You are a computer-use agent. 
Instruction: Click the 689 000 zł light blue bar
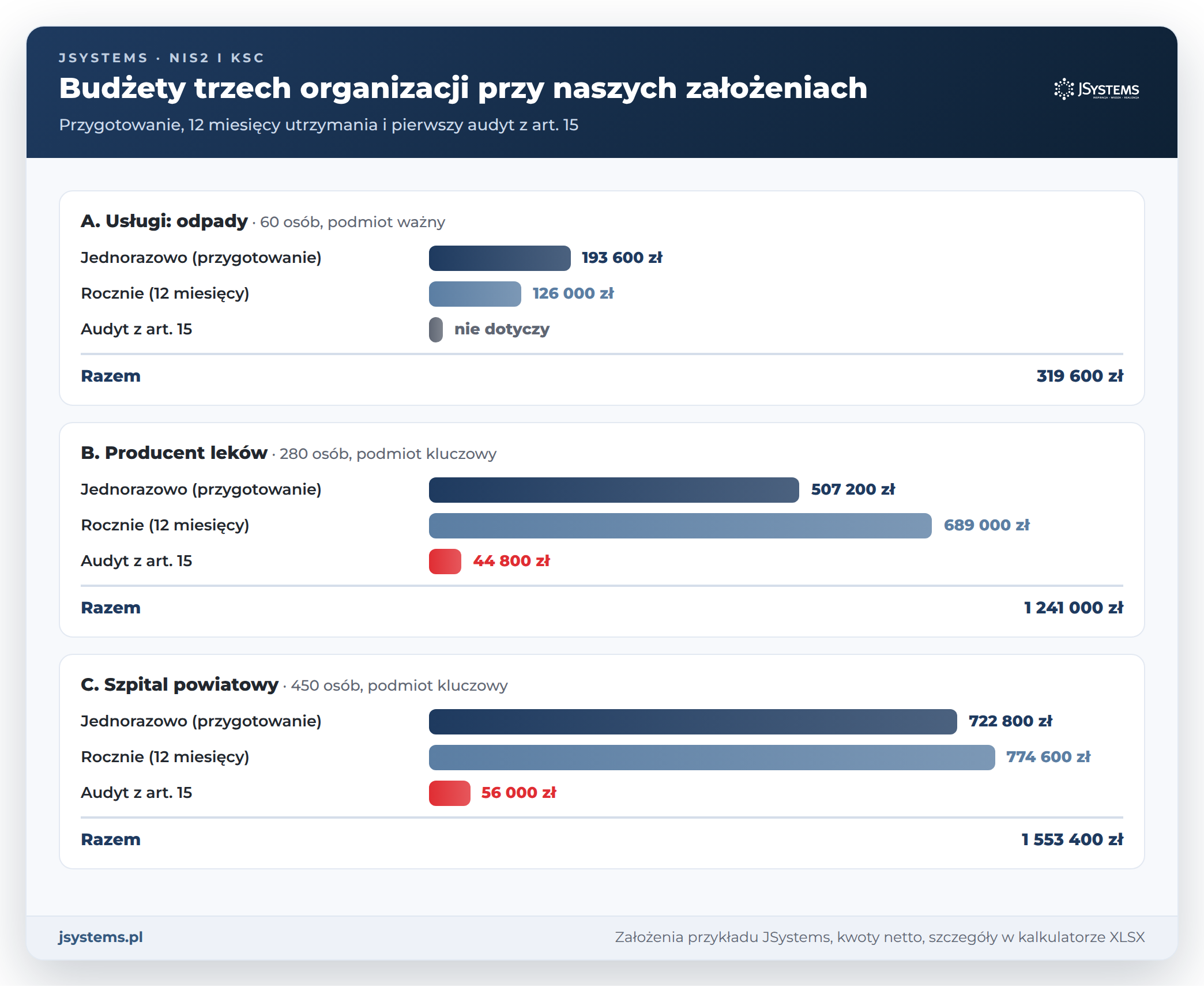click(680, 525)
